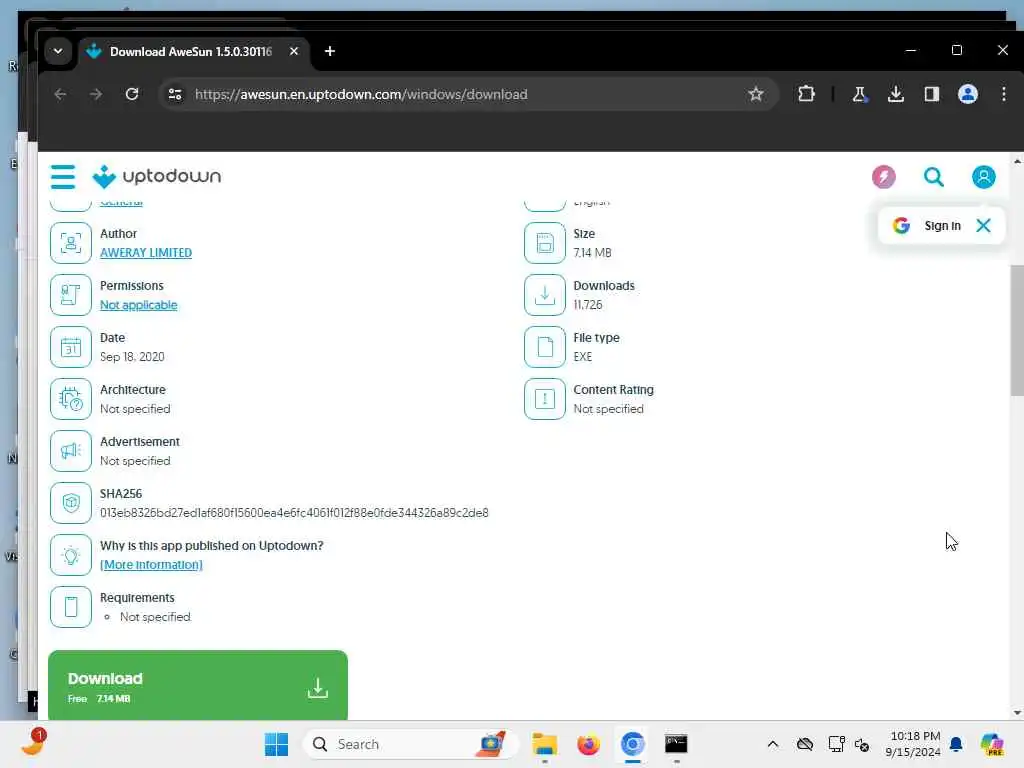This screenshot has height=768, width=1024.
Task: Click the address bar URL
Action: coord(361,94)
